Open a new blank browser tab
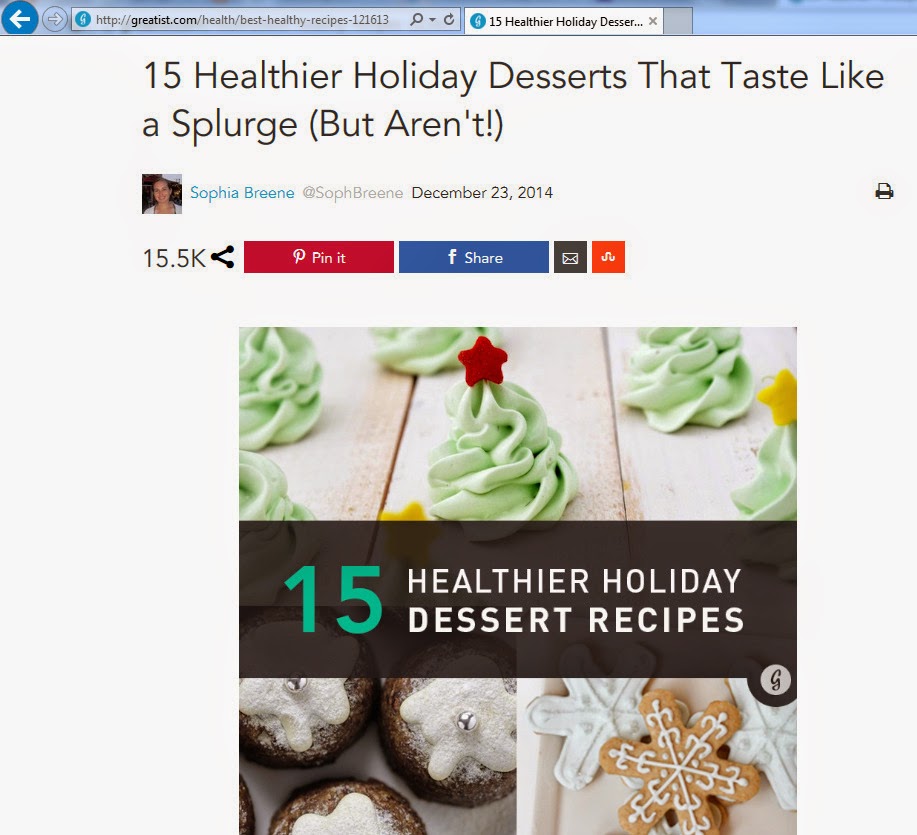917x835 pixels. click(x=678, y=21)
